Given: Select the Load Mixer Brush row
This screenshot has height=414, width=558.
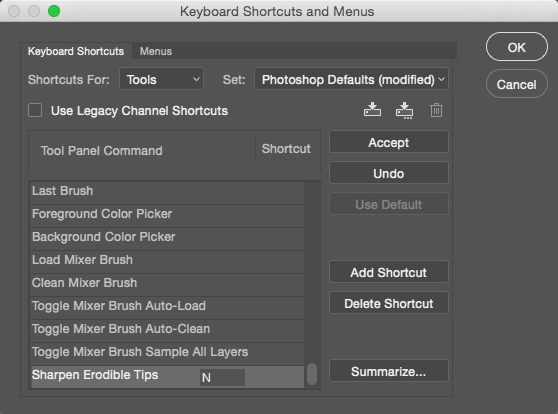Looking at the screenshot, I should [x=167, y=260].
